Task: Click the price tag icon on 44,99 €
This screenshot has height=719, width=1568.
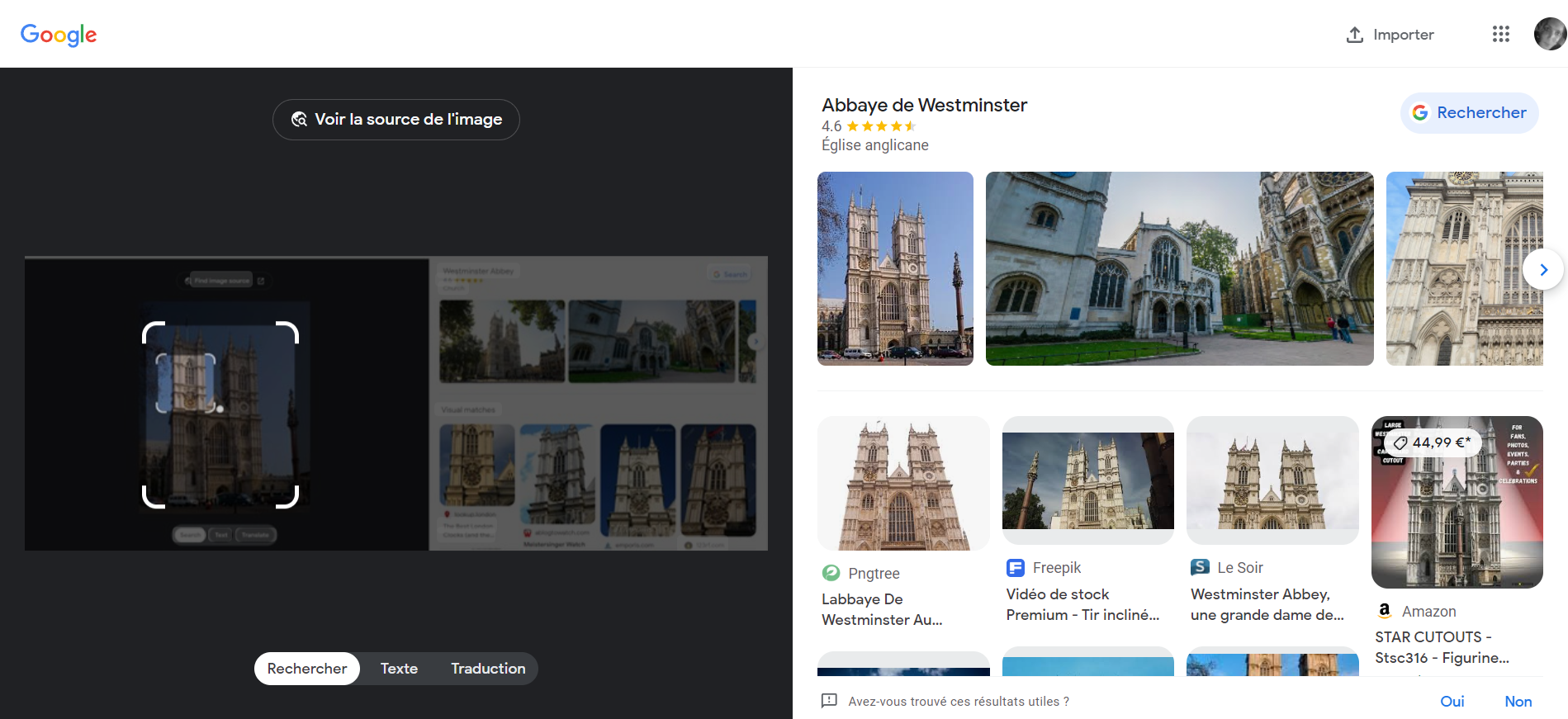Action: pos(1400,443)
